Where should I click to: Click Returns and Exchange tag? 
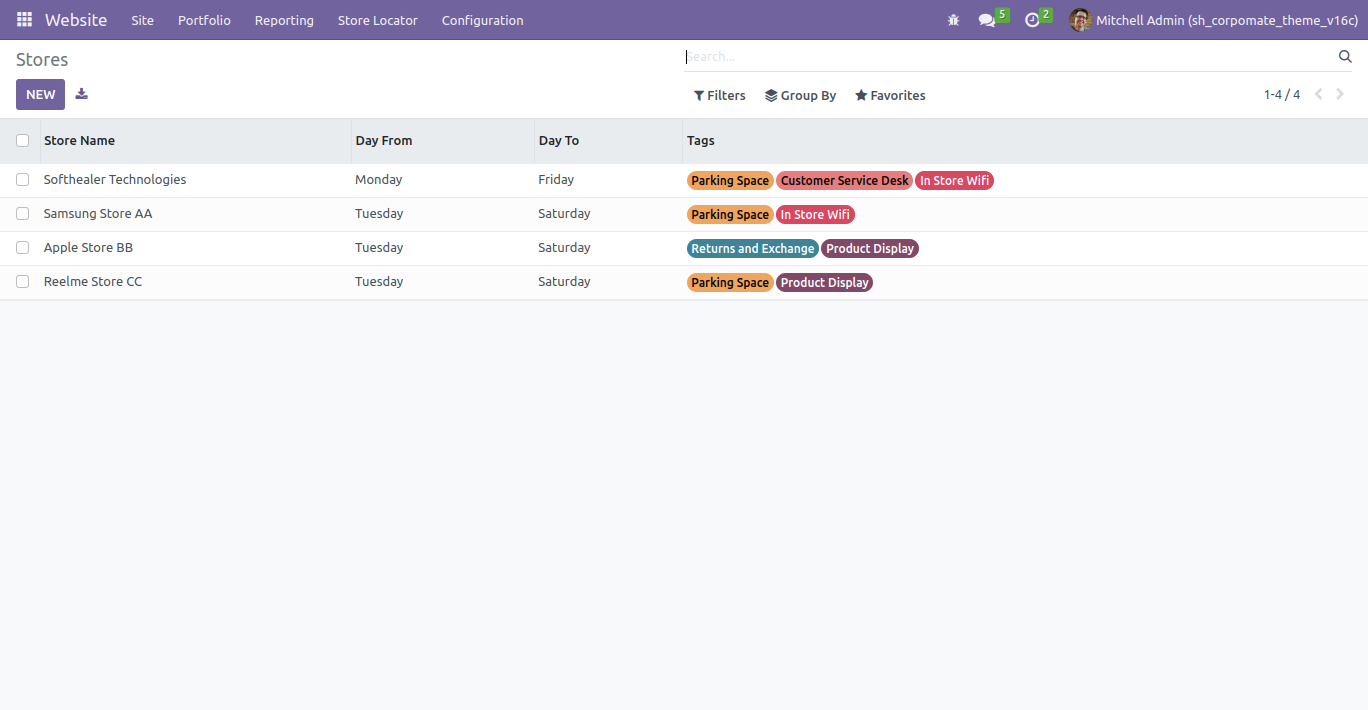pyautogui.click(x=753, y=249)
